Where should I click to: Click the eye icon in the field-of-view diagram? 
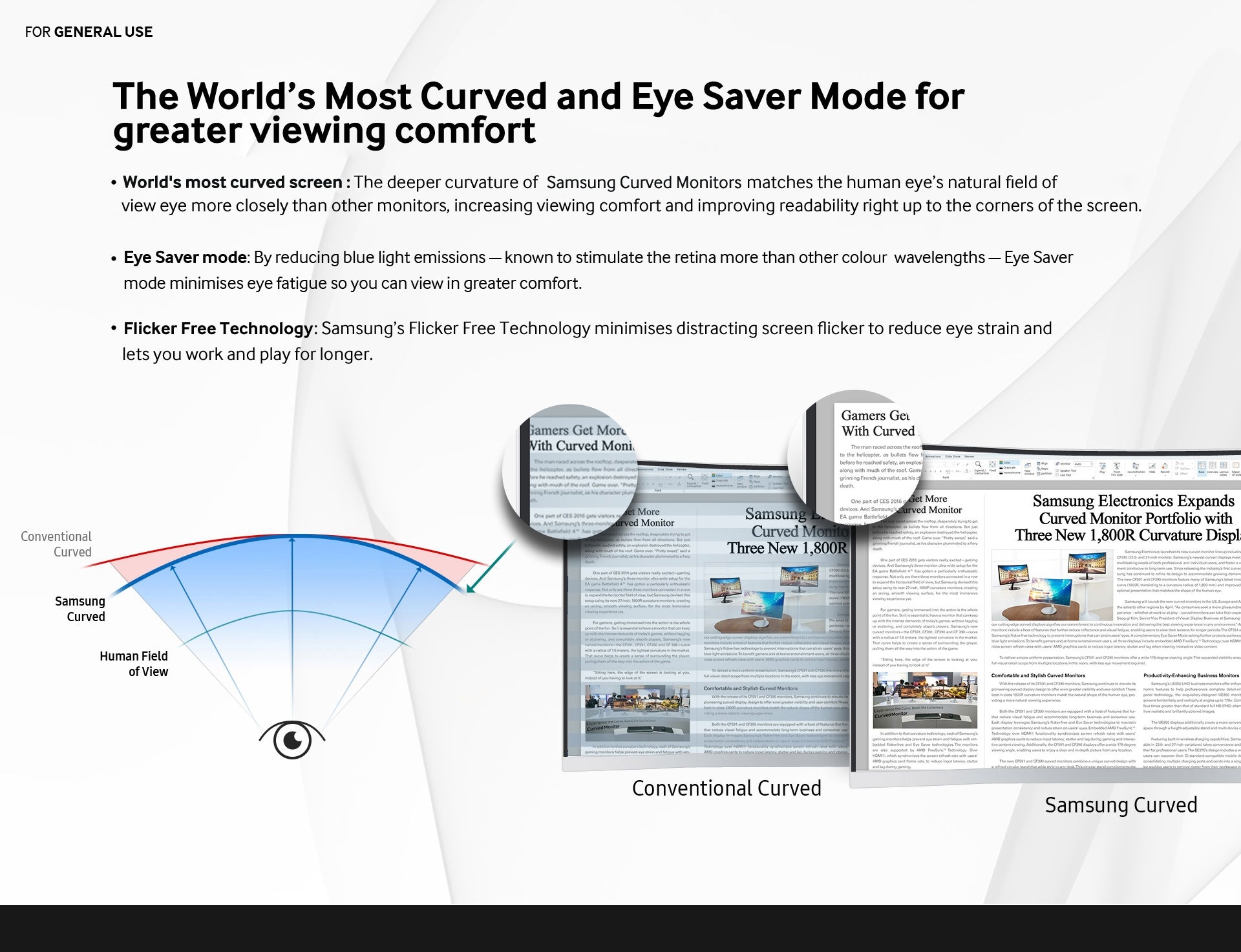point(292,739)
